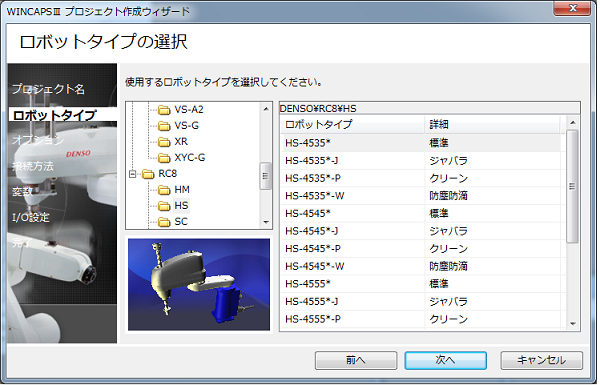
Task: Select XR in the robot tree
Action: [x=181, y=142]
